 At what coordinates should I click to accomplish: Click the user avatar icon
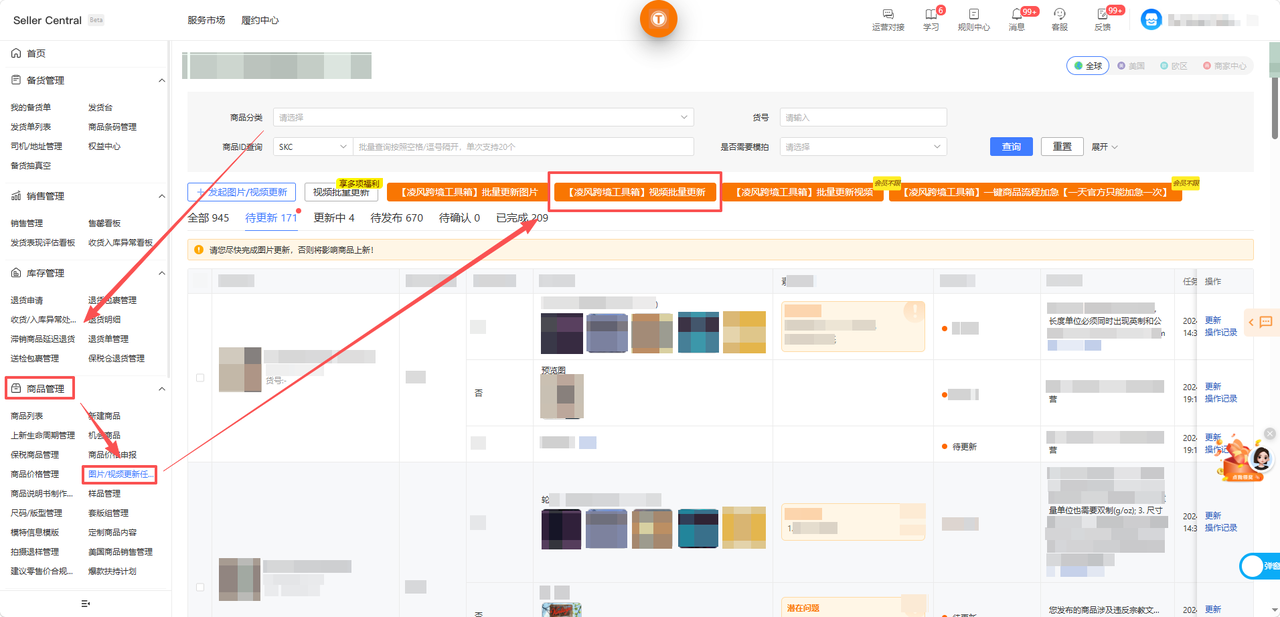pos(1151,19)
